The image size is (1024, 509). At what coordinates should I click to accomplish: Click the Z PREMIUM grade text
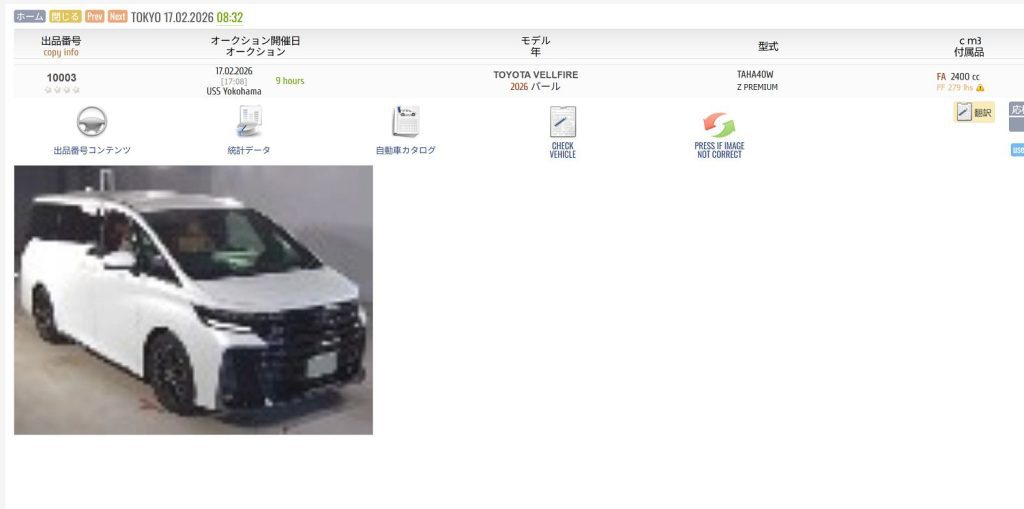pyautogui.click(x=757, y=87)
